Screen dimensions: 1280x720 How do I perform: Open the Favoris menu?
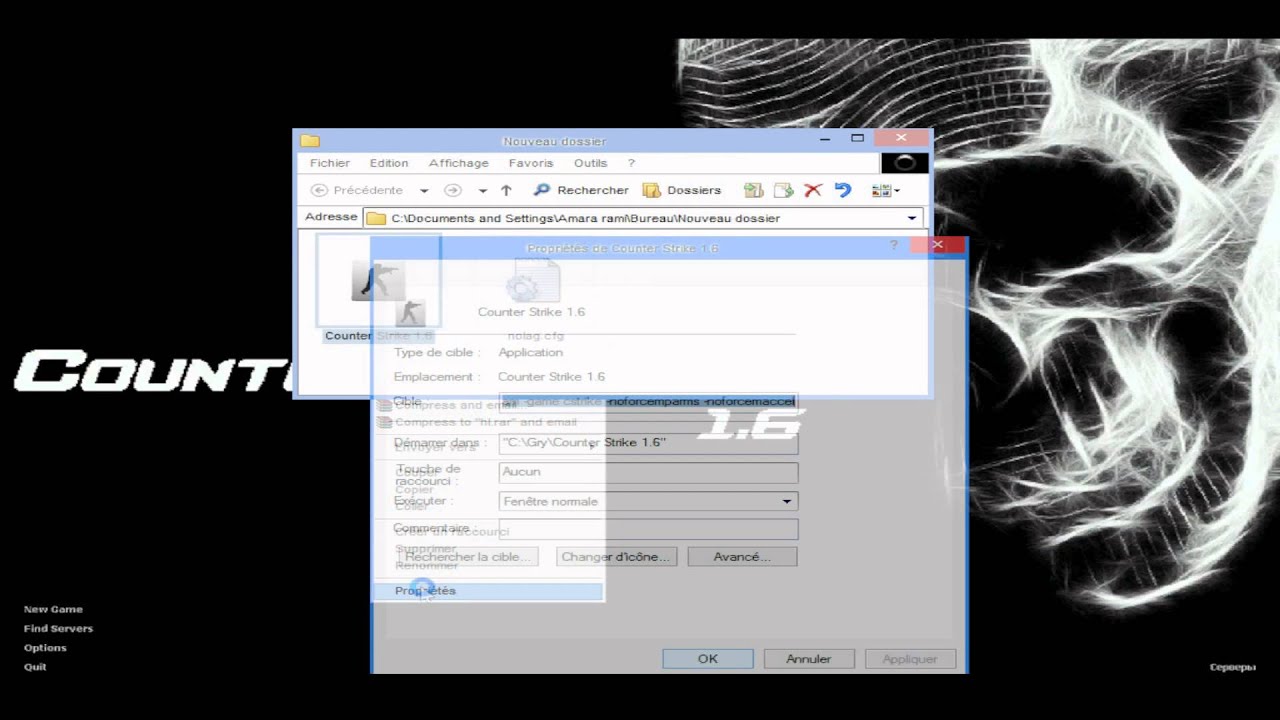pos(531,163)
